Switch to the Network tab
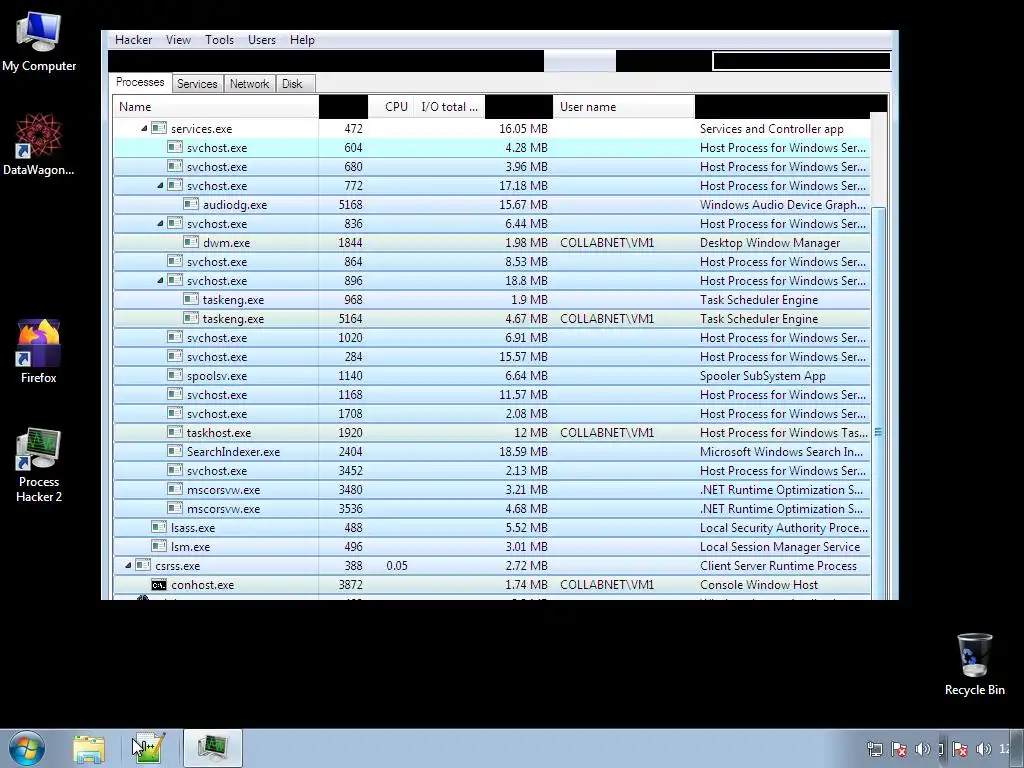The image size is (1024, 768). click(249, 84)
